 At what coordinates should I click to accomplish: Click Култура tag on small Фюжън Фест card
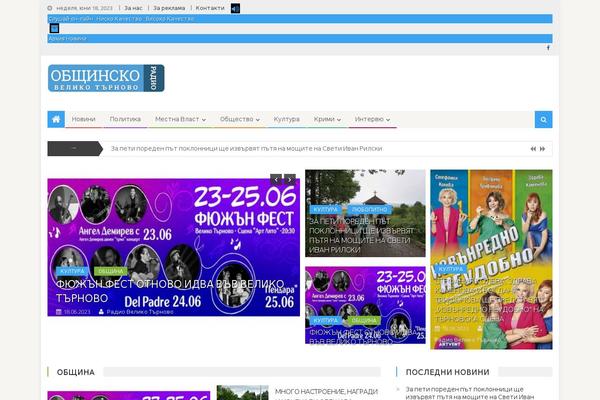pyautogui.click(x=325, y=320)
